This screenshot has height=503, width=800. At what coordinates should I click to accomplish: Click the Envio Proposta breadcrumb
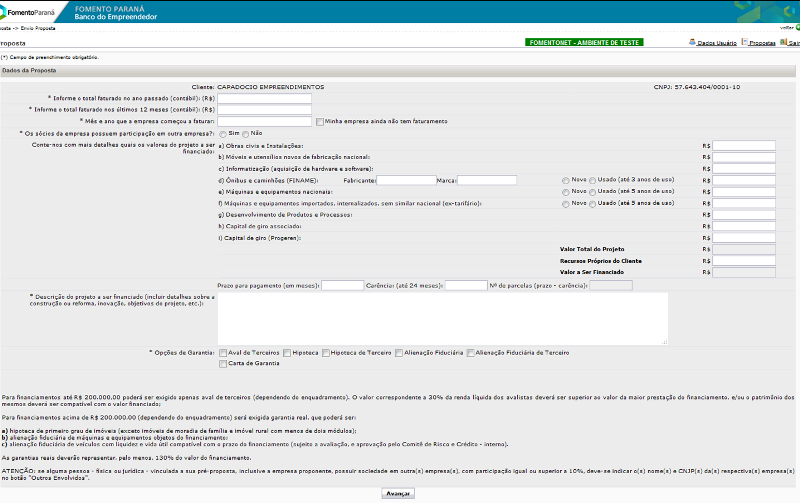pos(38,28)
